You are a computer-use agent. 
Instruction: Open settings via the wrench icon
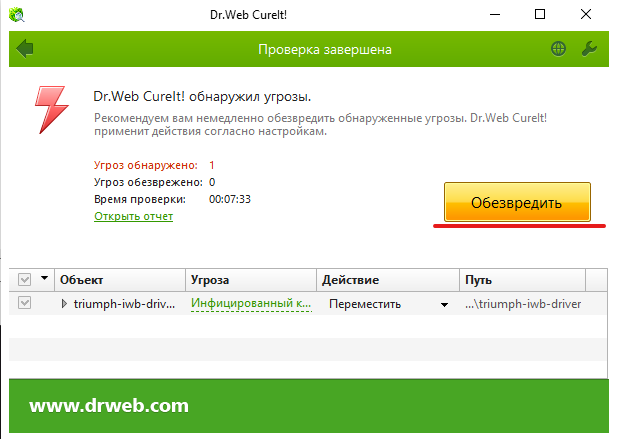pos(589,49)
